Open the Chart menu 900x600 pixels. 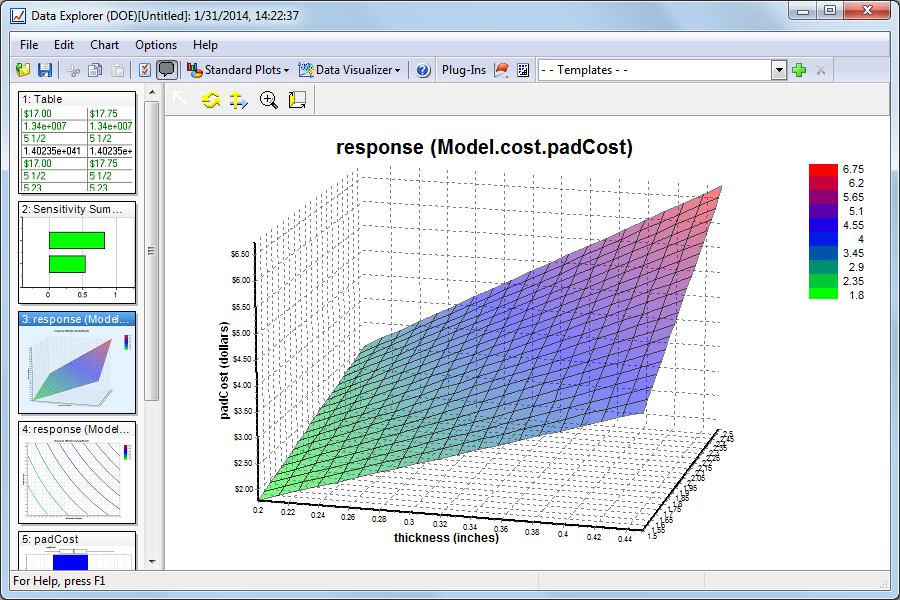pyautogui.click(x=104, y=45)
